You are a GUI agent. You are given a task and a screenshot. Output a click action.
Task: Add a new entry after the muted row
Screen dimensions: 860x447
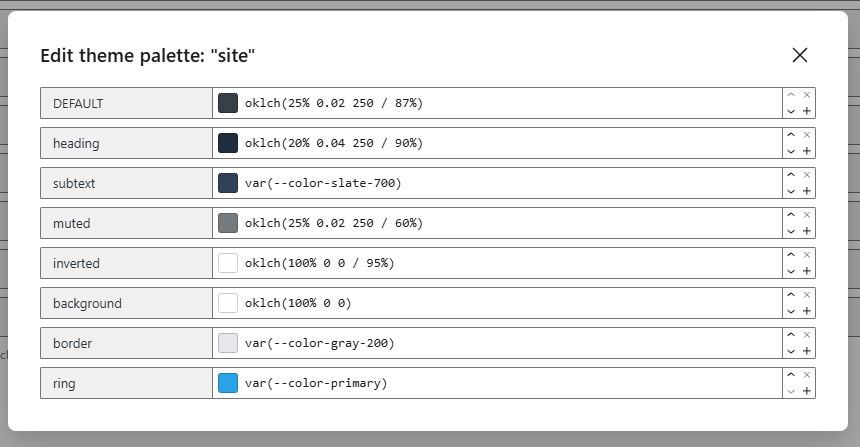(807, 231)
